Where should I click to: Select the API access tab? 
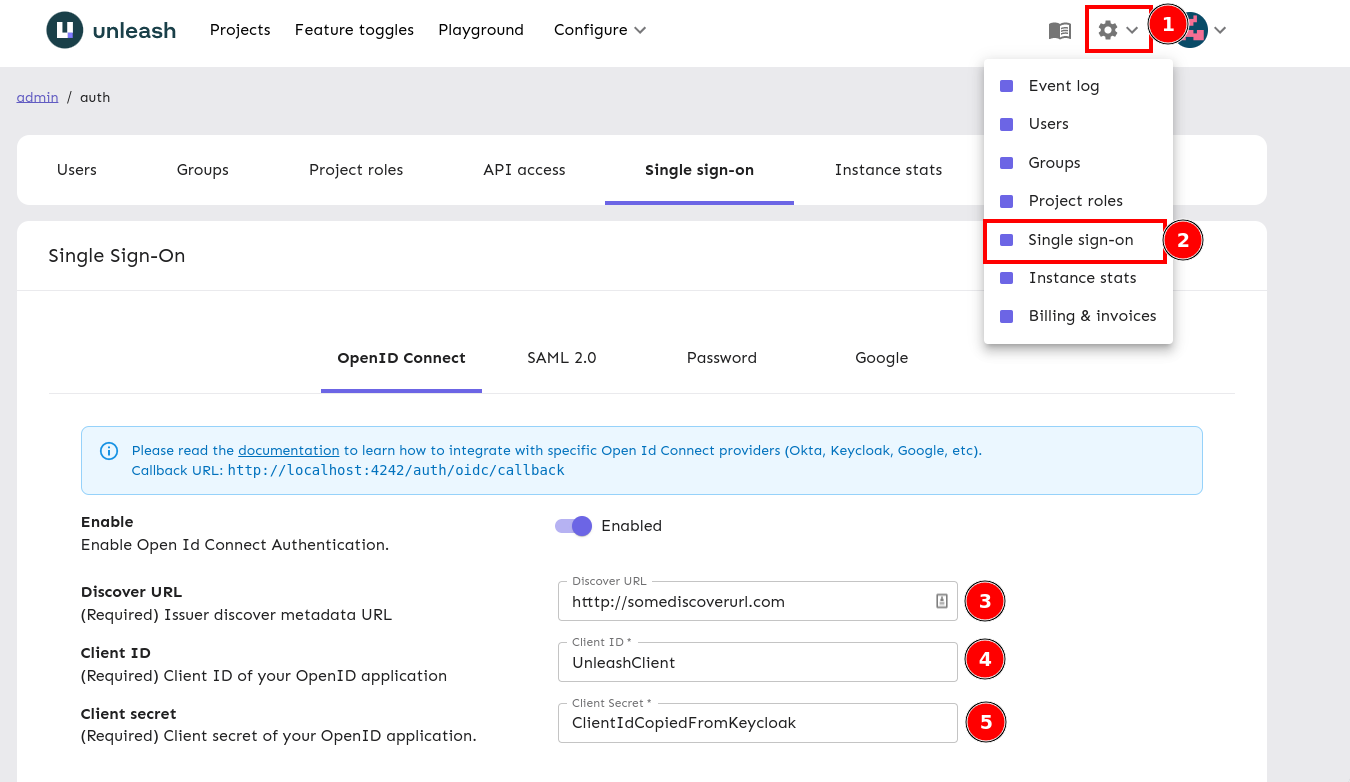(524, 169)
